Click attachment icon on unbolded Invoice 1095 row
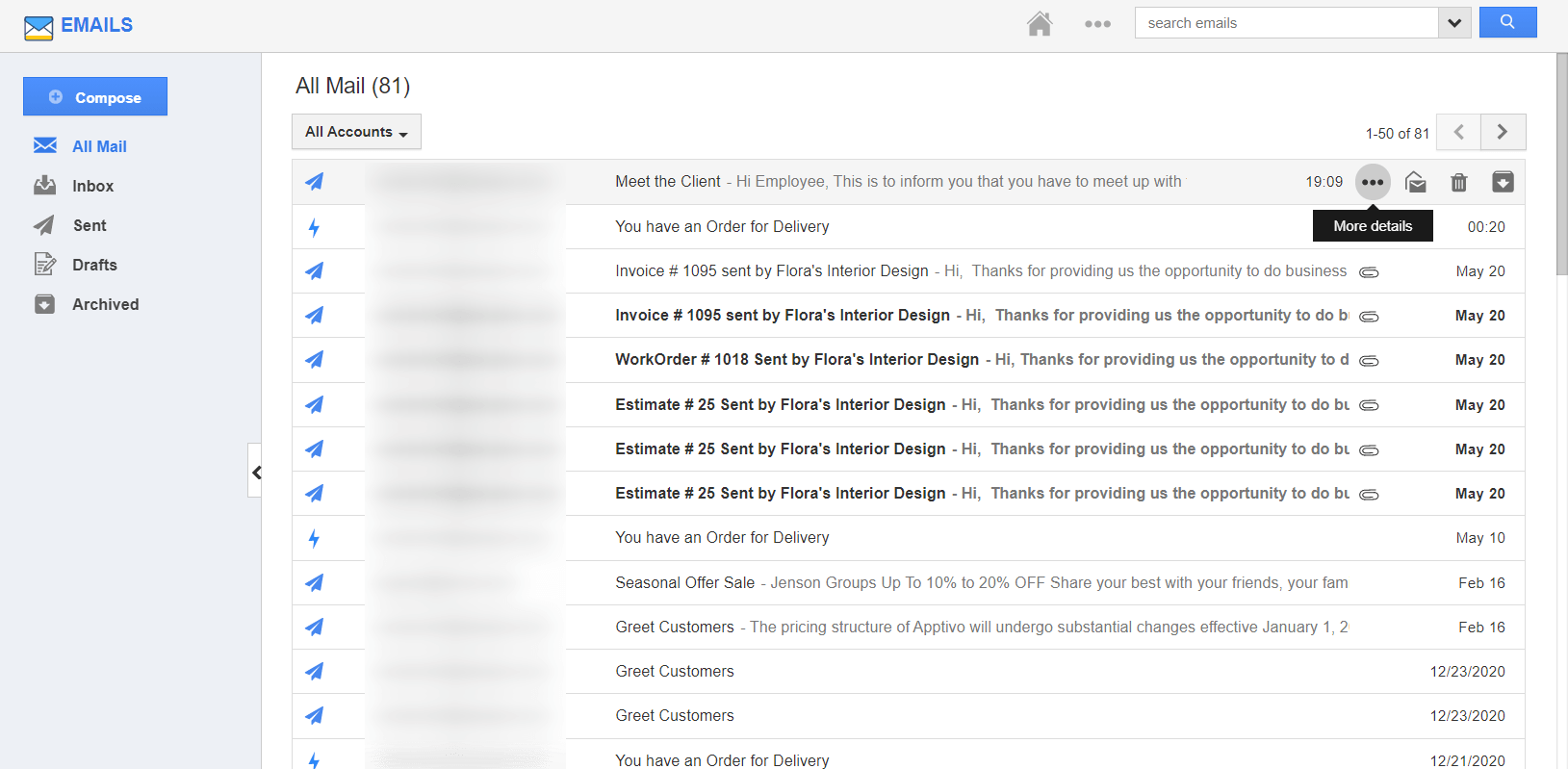The height and width of the screenshot is (769, 1568). (1369, 272)
